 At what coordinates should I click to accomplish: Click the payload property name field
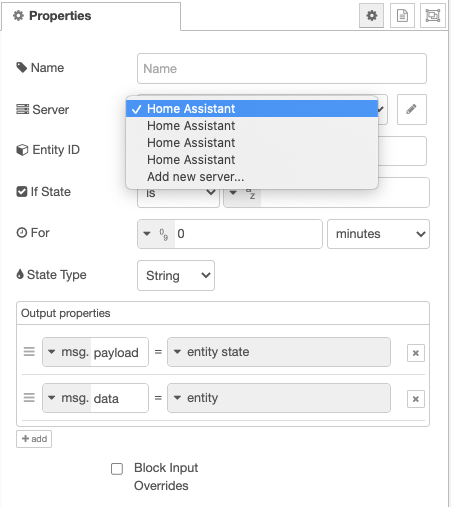pyautogui.click(x=119, y=352)
